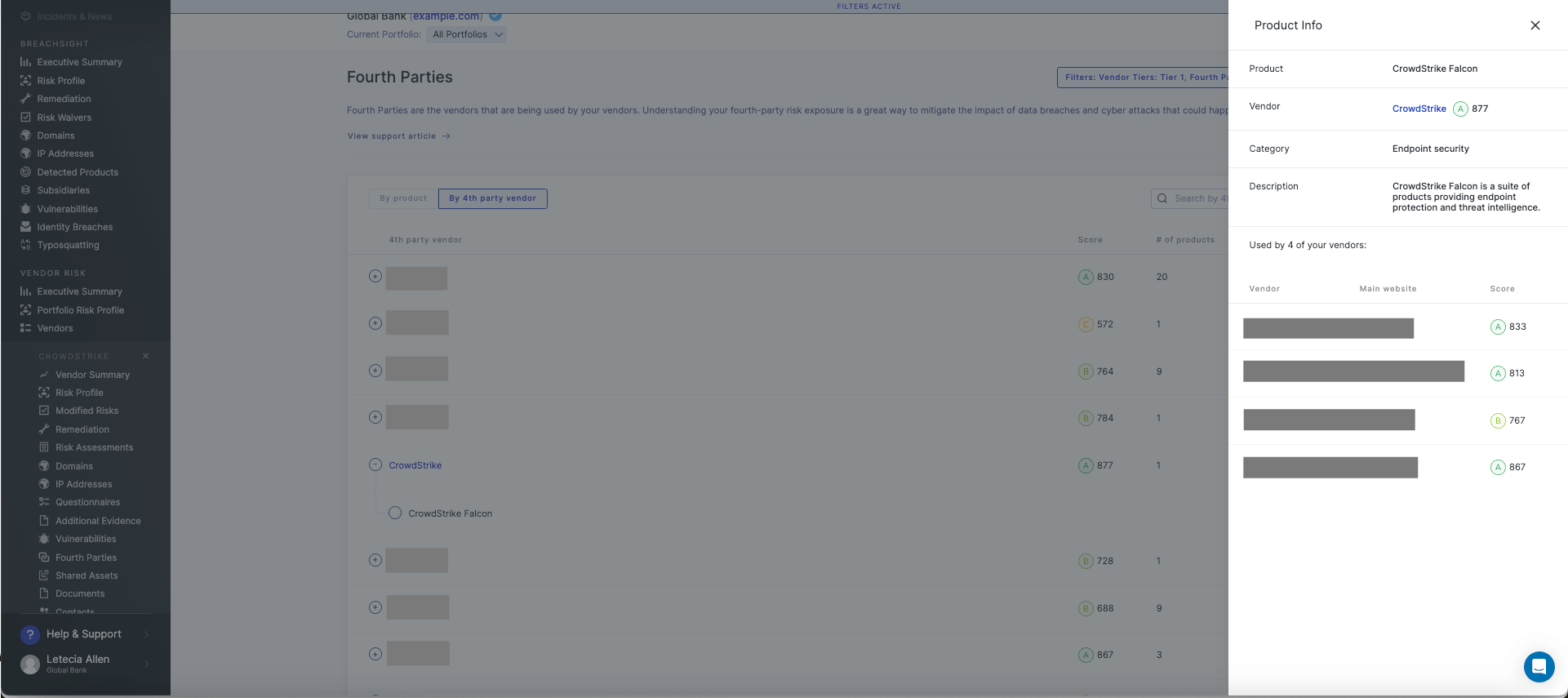Open Vulnerabilities under CrowdStrike section
The width and height of the screenshot is (1568, 698).
tap(86, 539)
